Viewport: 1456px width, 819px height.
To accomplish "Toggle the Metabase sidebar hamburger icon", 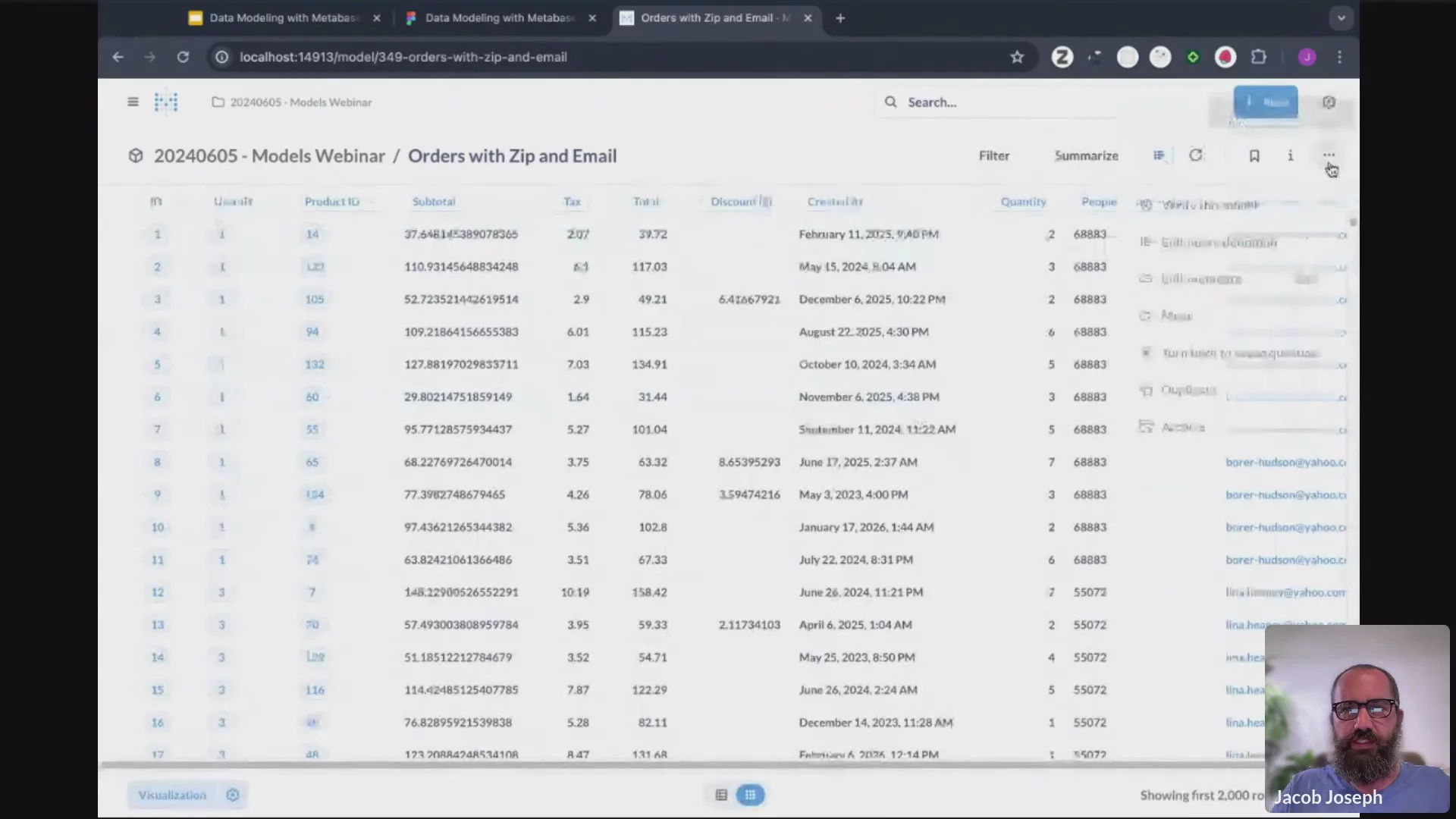I will 133,102.
